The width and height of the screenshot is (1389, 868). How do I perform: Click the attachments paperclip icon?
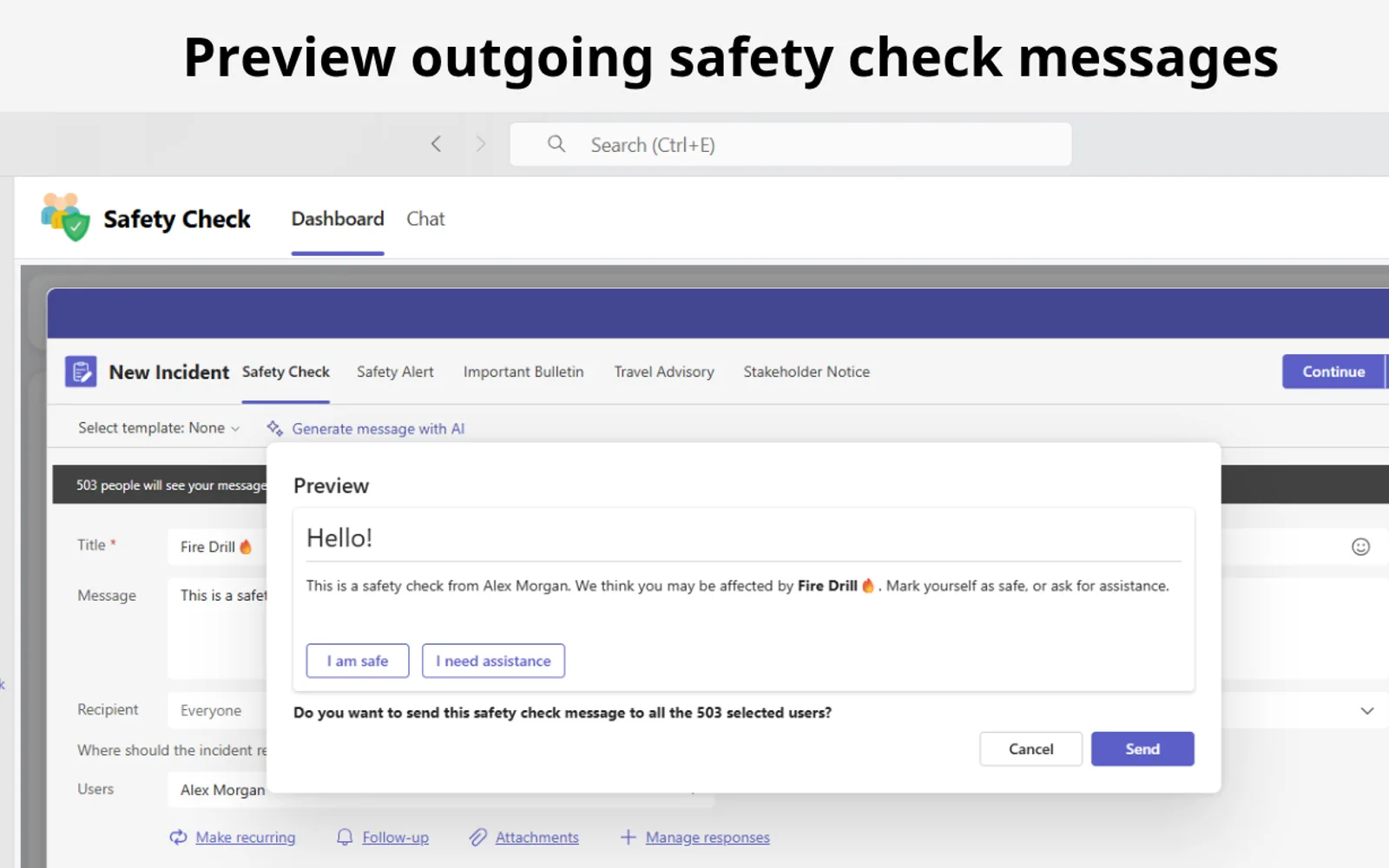coord(477,837)
